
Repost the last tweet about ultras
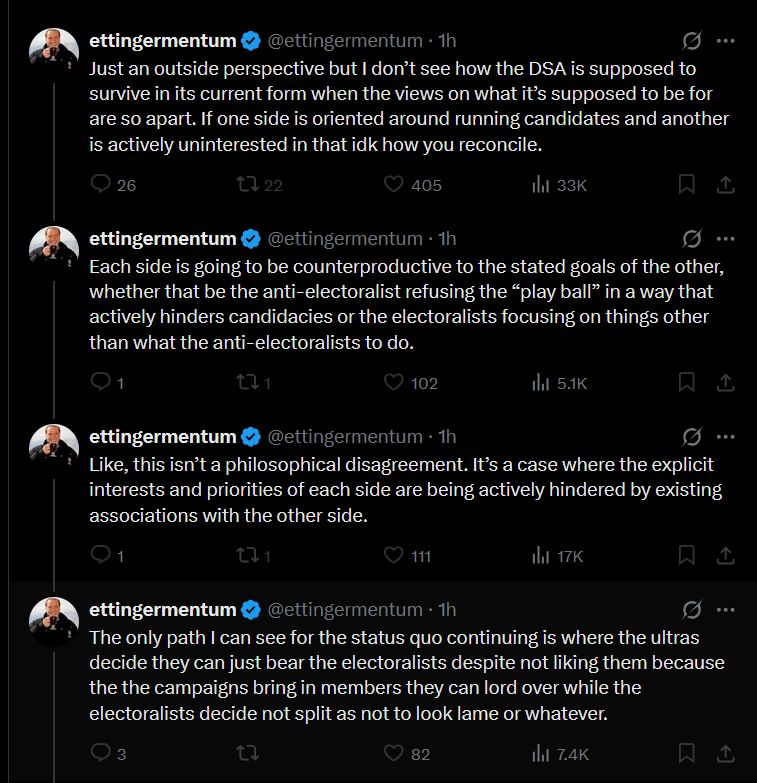point(247,753)
